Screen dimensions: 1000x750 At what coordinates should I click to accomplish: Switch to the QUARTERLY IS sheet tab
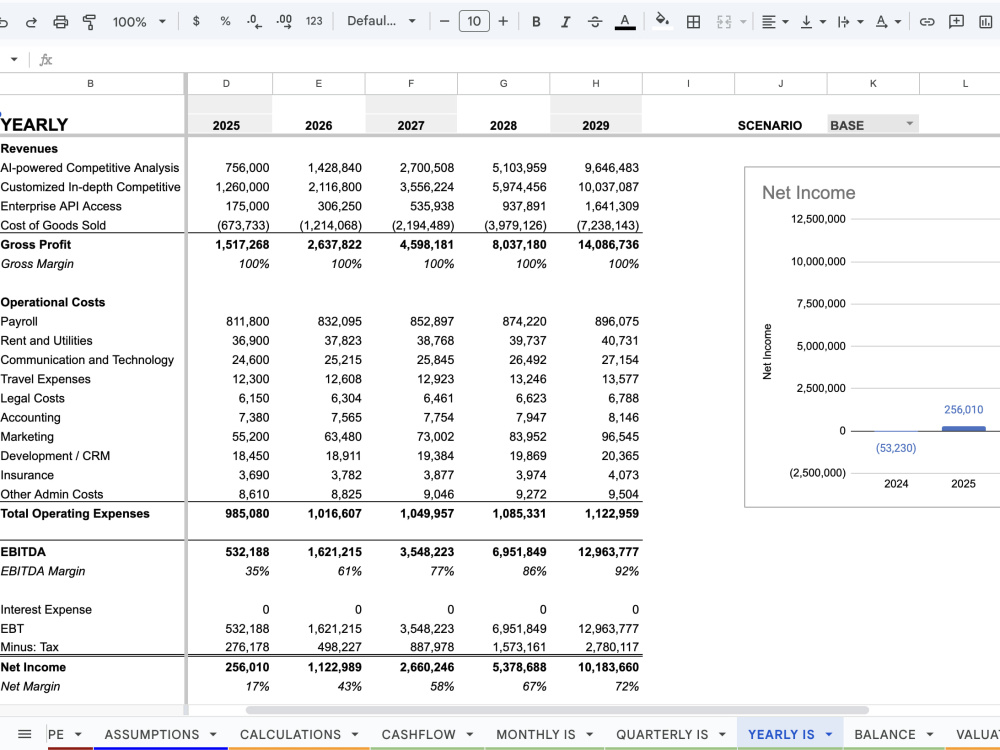(662, 734)
